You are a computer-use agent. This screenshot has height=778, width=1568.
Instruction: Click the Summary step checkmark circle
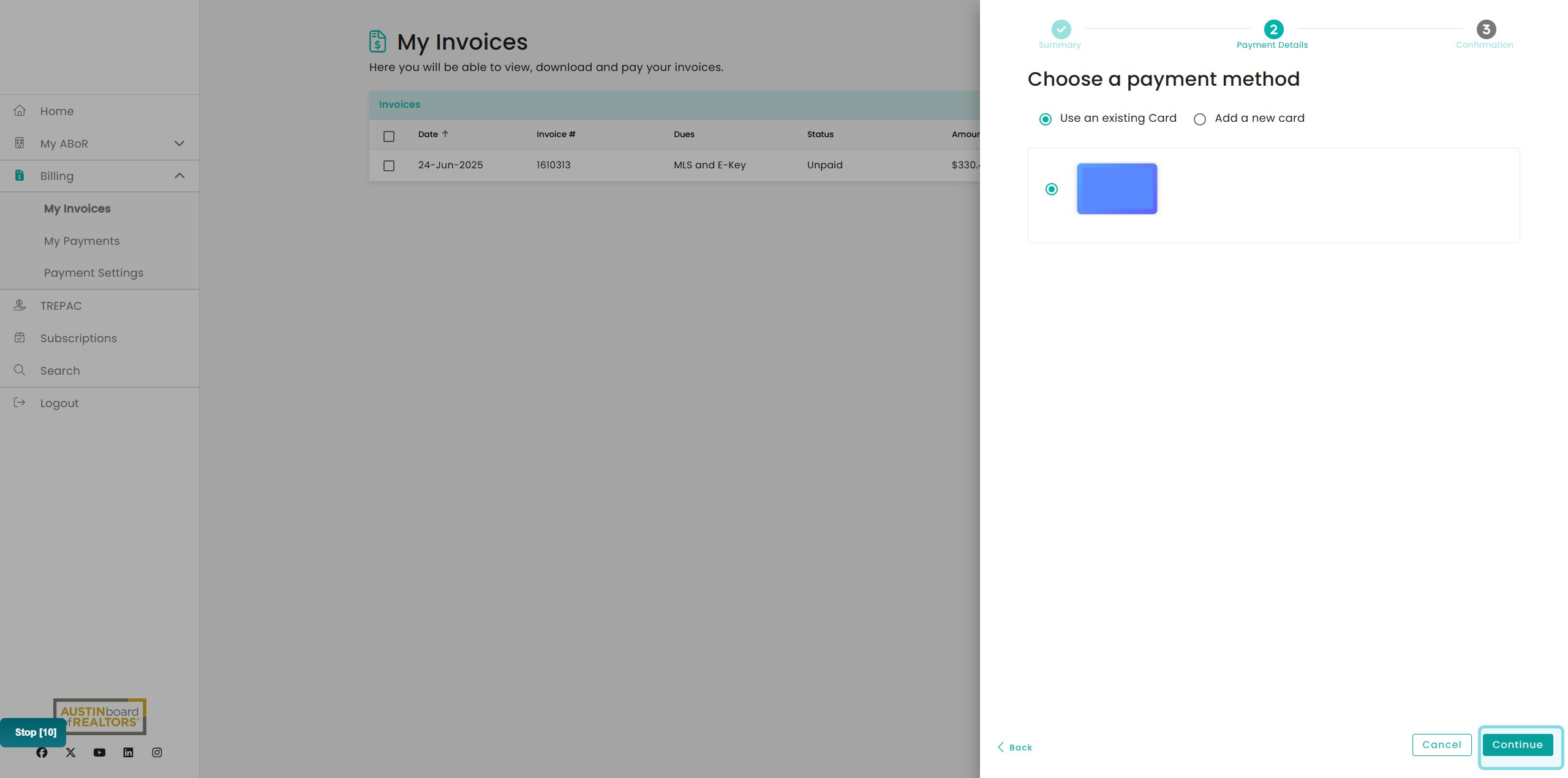coord(1061,29)
